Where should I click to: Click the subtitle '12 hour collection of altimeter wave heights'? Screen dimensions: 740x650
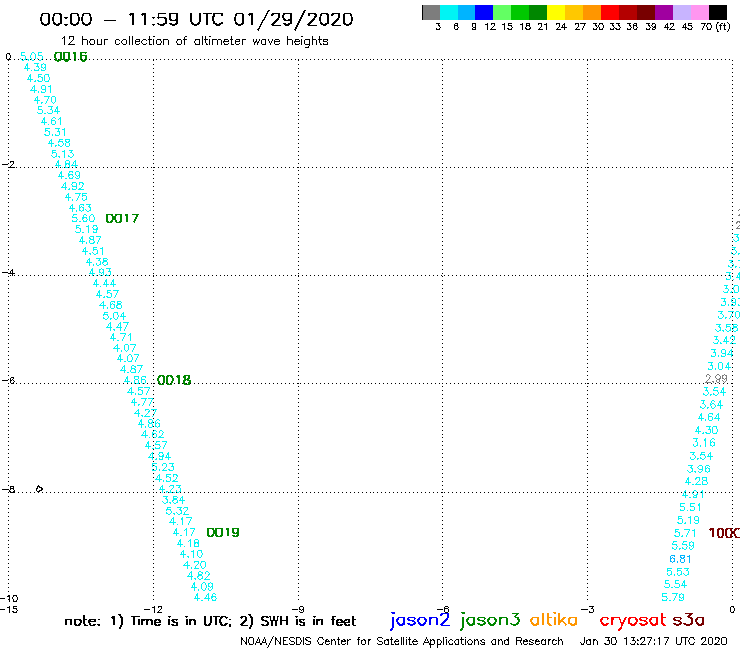[194, 41]
